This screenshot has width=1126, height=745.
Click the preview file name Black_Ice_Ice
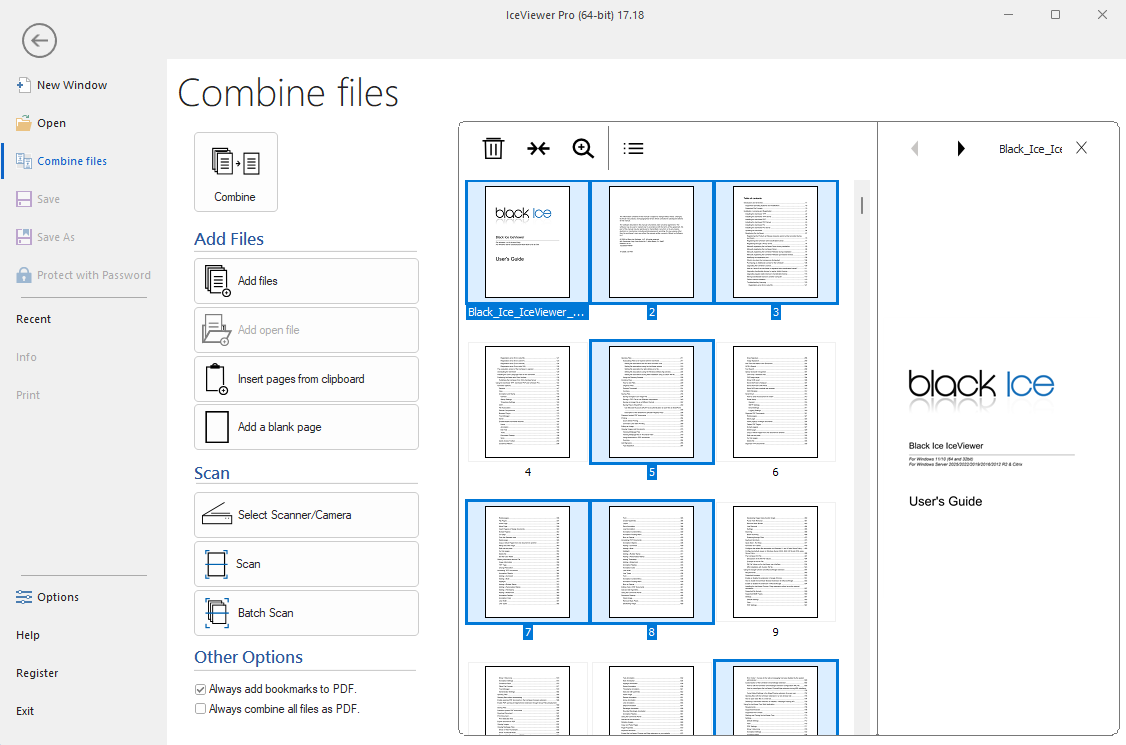[x=1030, y=149]
